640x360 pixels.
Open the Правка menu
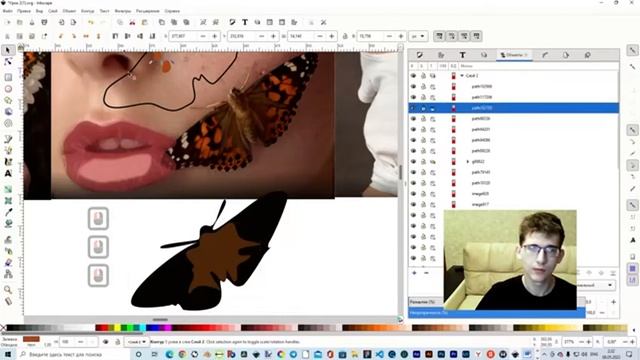24,11
